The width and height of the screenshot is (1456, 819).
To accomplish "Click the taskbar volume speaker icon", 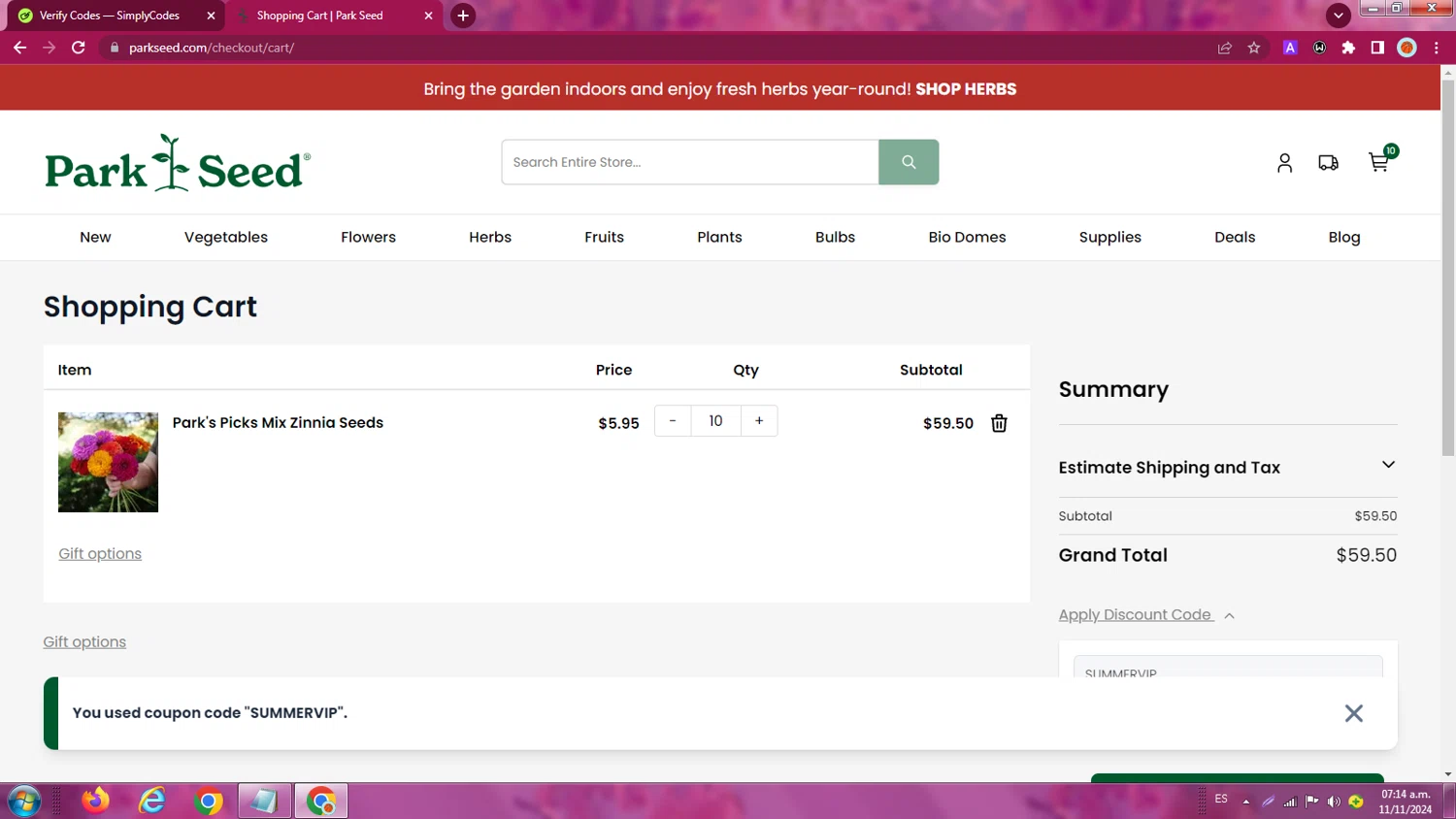I will [1334, 802].
